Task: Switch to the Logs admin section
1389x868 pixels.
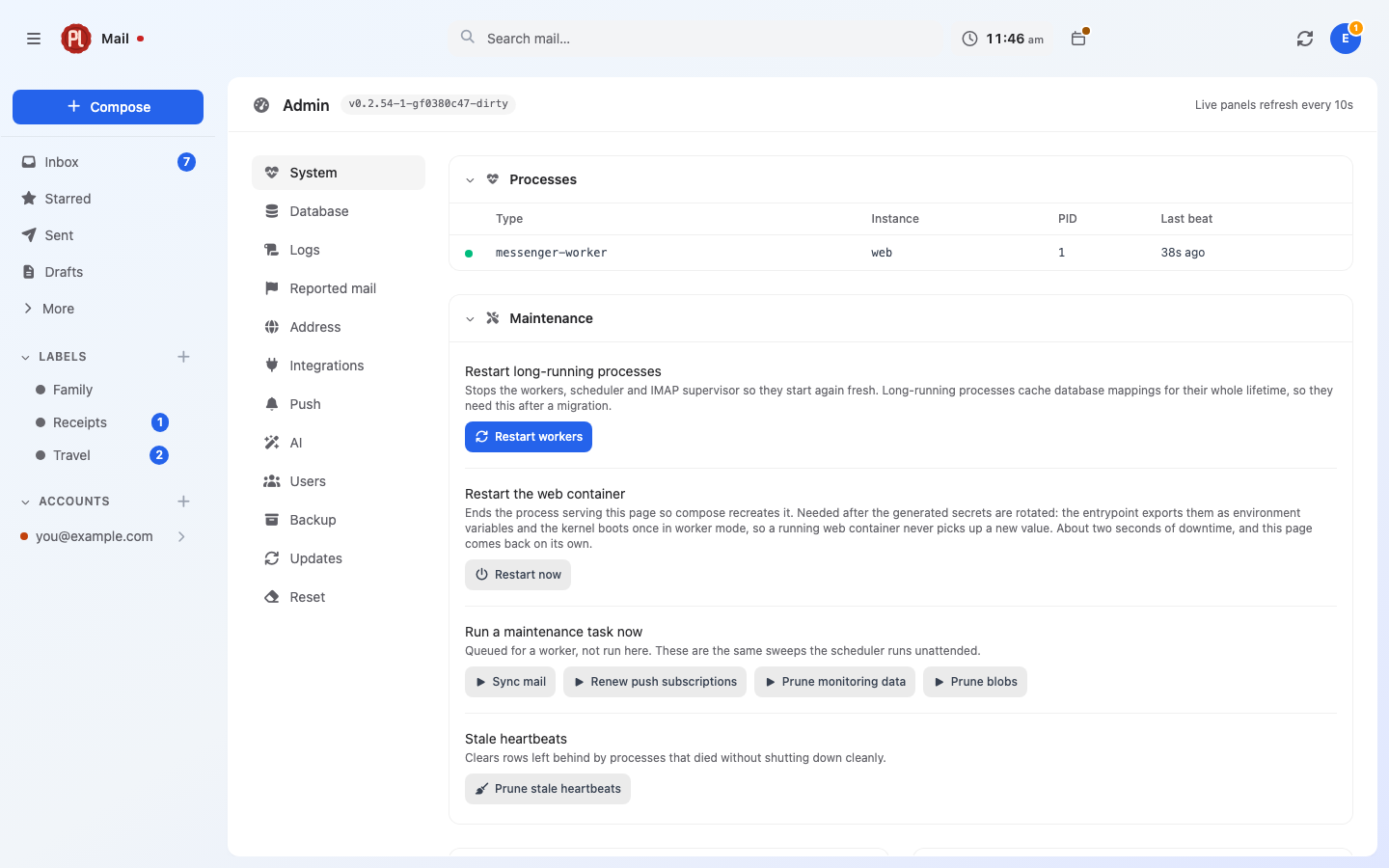Action: (x=338, y=250)
